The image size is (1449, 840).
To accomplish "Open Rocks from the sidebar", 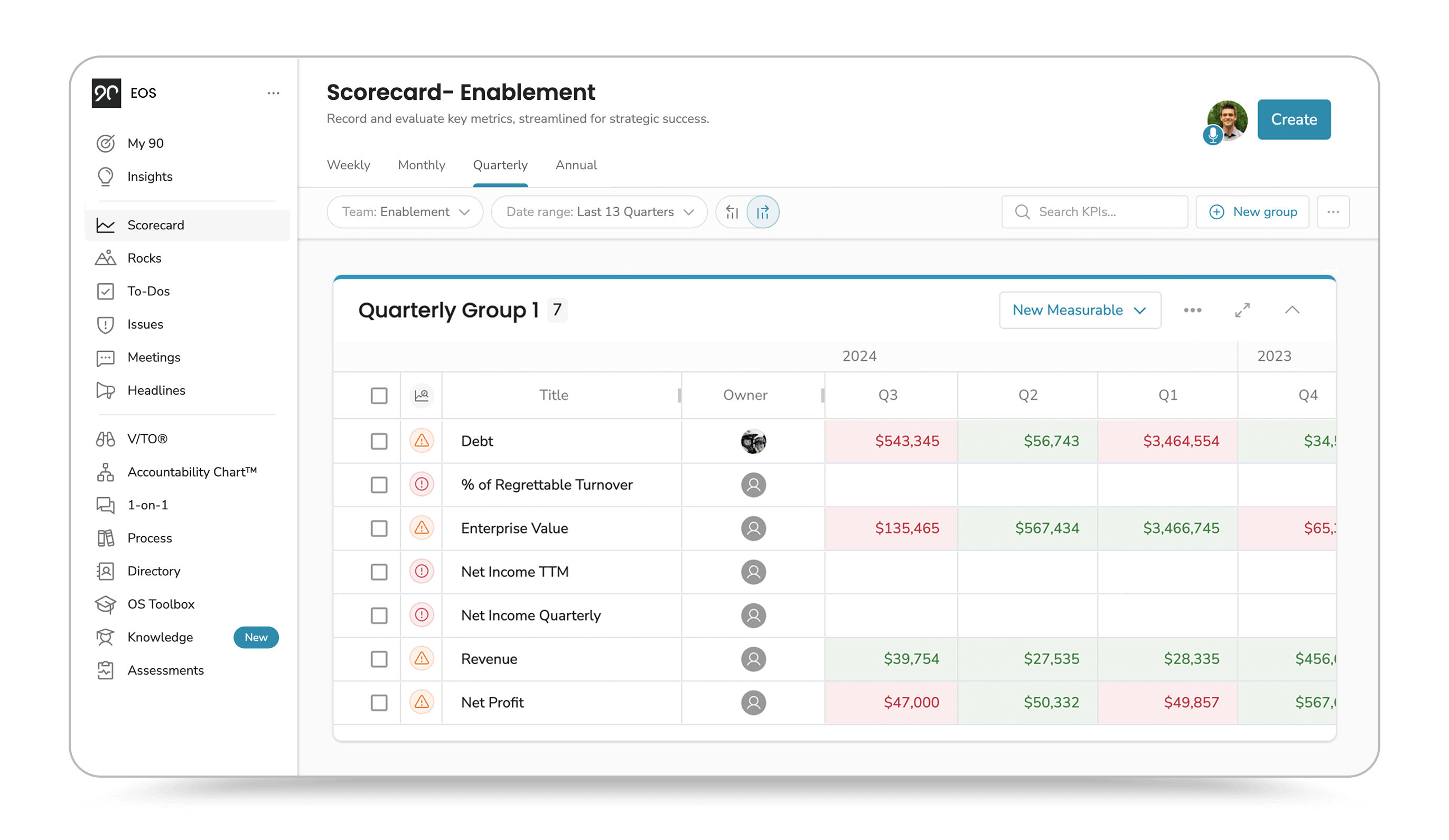I will [144, 258].
